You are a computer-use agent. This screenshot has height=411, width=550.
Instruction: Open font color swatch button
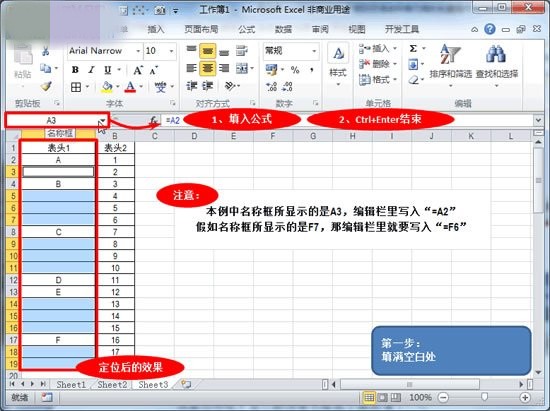click(x=130, y=86)
